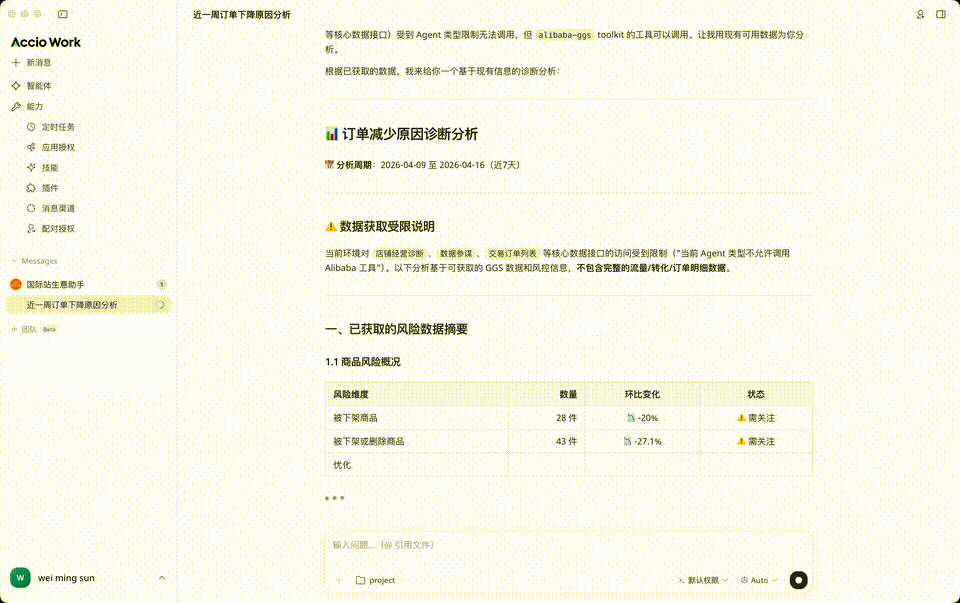This screenshot has height=603, width=960.
Task: Click the 团队 Beta create team link
Action: tap(29, 328)
